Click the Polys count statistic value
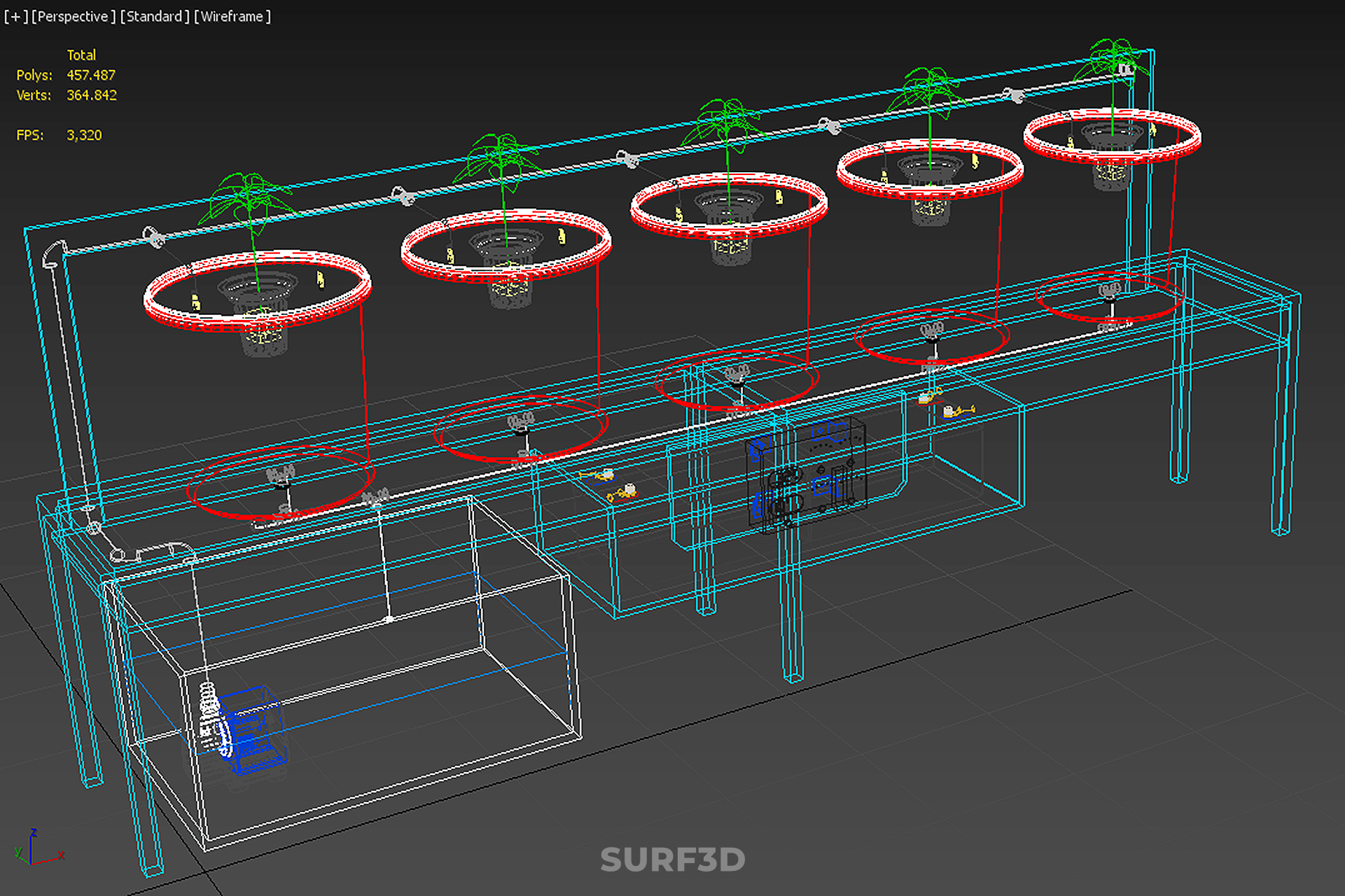Image resolution: width=1345 pixels, height=896 pixels. (91, 75)
